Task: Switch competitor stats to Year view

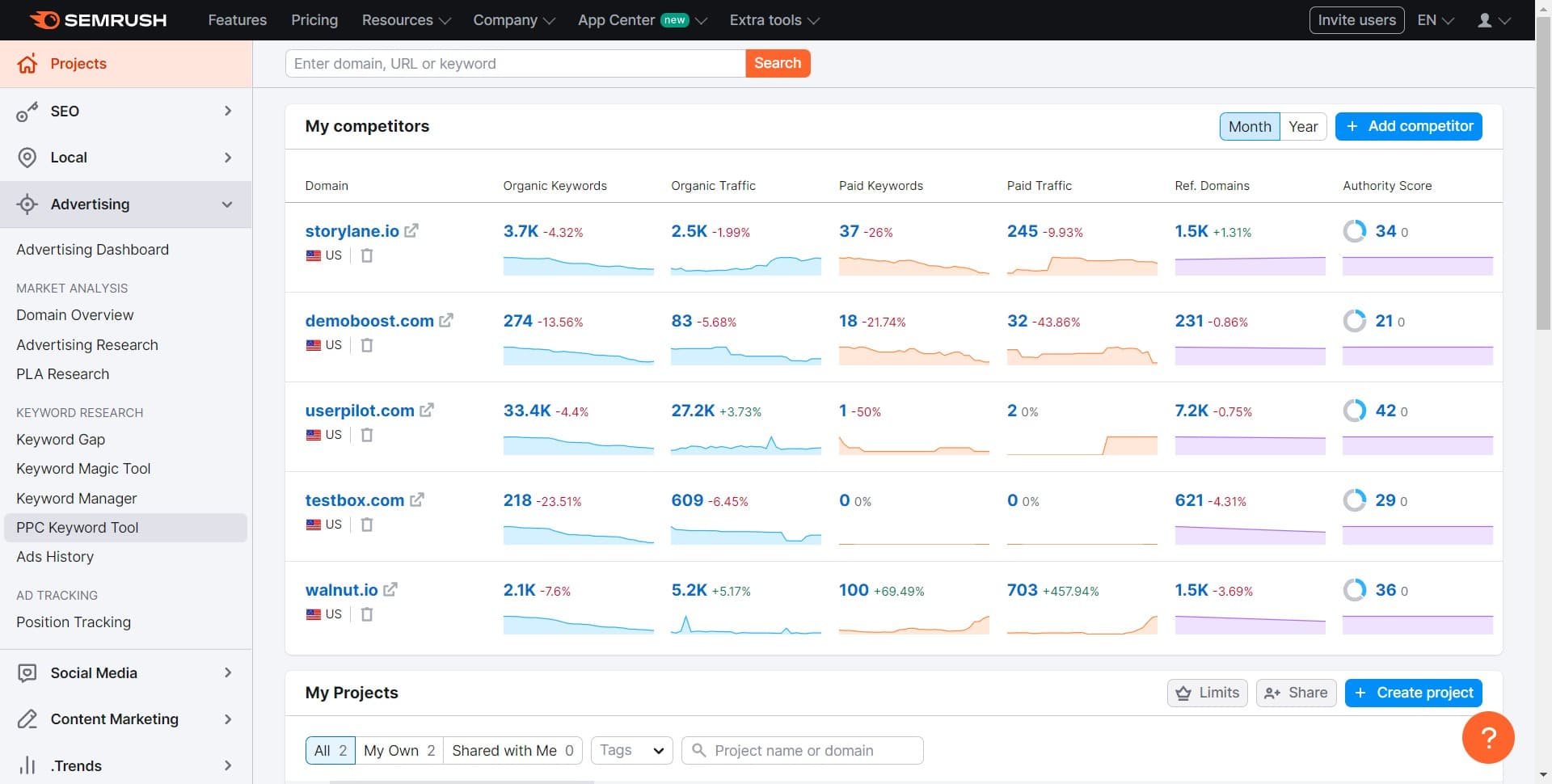Action: click(x=1303, y=126)
